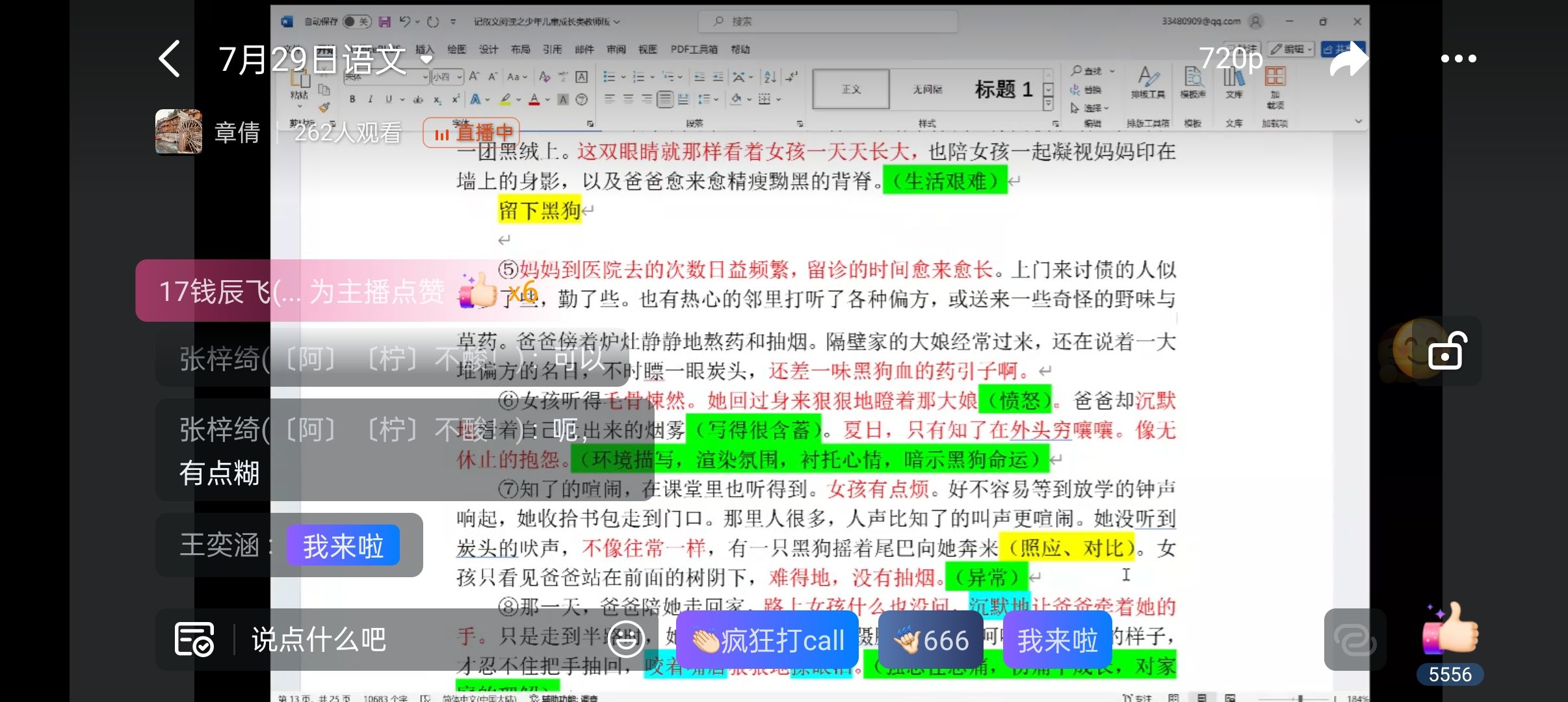Toggle italic formatting in the ribbon
The width and height of the screenshot is (1568, 702).
(370, 99)
